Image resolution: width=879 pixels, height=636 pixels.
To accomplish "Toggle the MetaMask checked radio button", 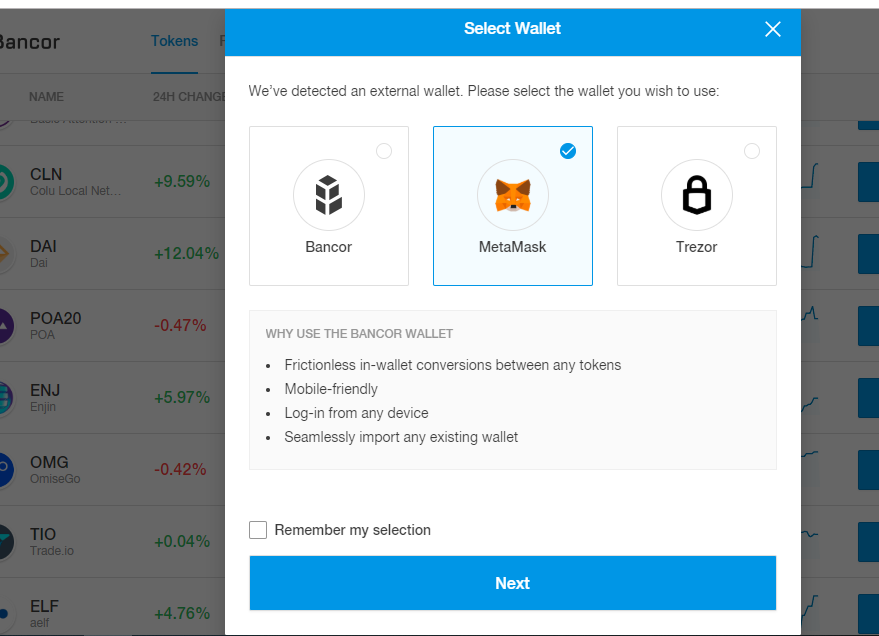I will tap(568, 151).
